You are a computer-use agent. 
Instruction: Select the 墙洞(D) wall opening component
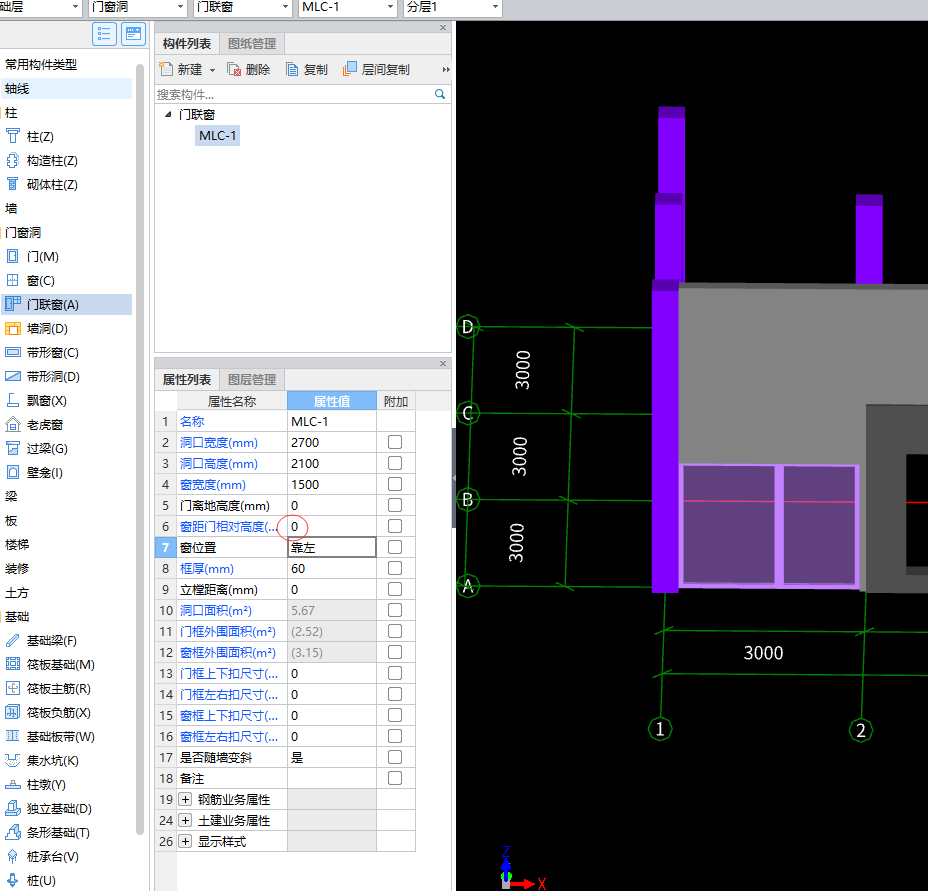point(36,329)
